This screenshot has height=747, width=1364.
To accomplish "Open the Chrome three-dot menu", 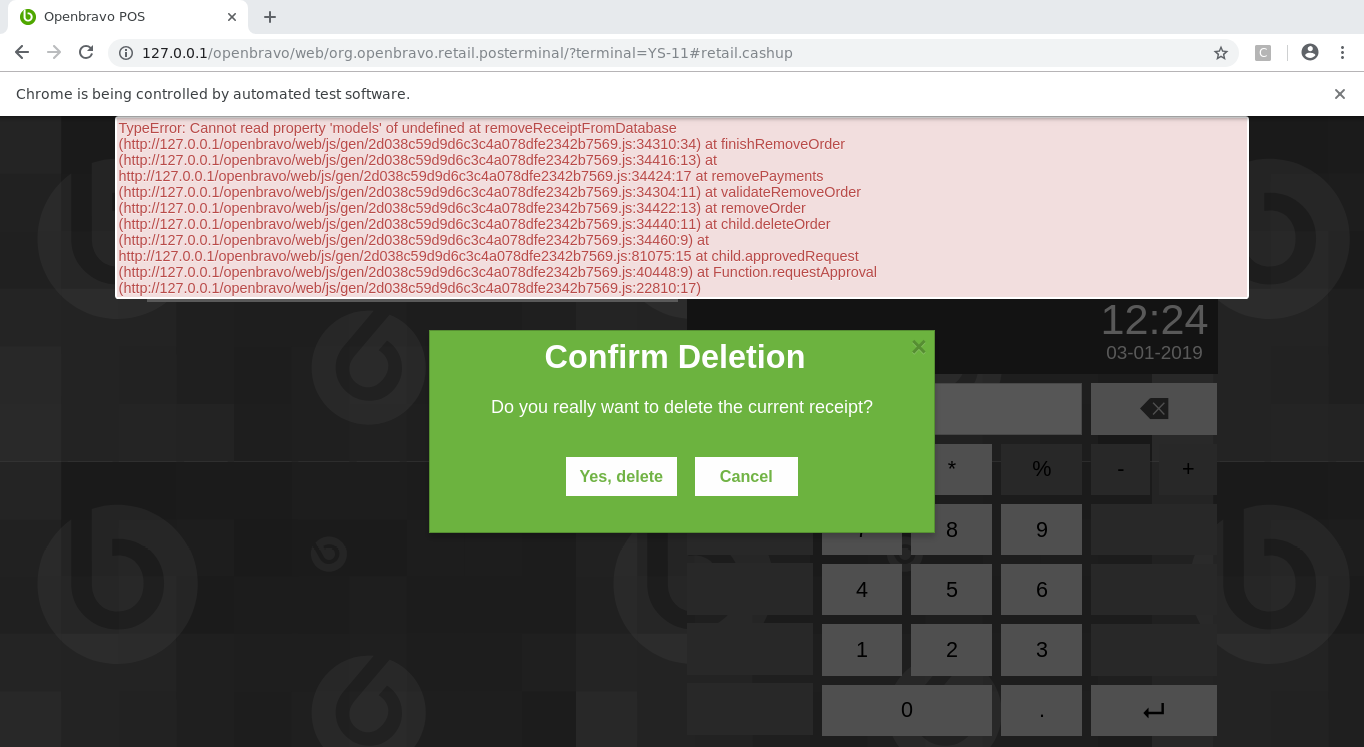I will 1342,53.
